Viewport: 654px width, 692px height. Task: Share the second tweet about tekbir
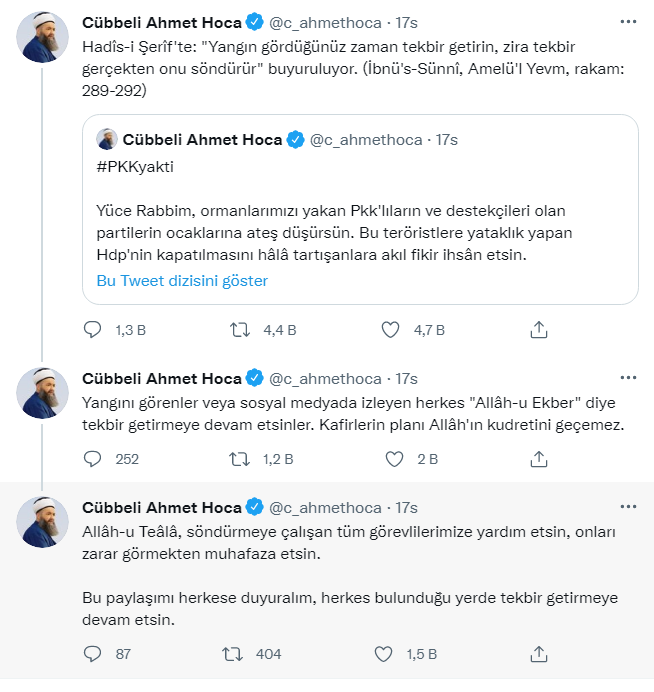click(x=538, y=459)
